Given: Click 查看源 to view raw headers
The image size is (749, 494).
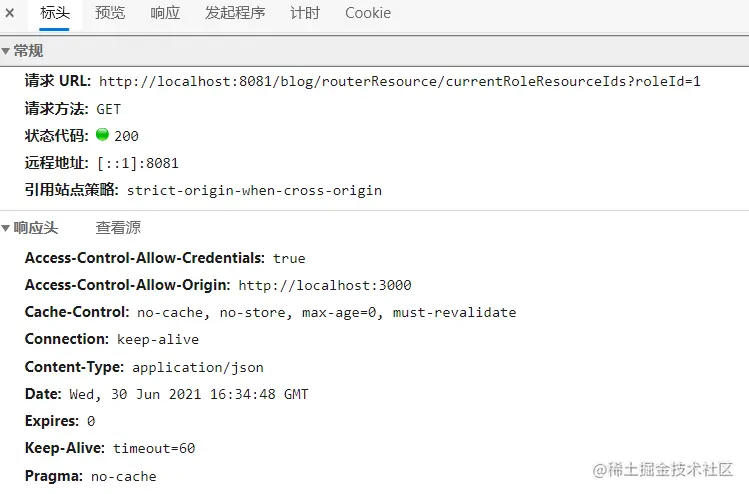Looking at the screenshot, I should coord(118,228).
